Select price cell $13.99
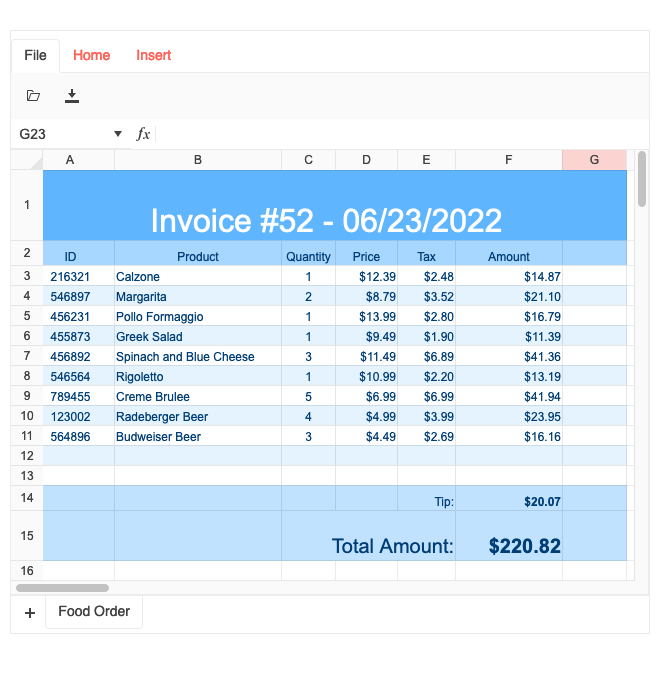The width and height of the screenshot is (660, 694). pyautogui.click(x=367, y=316)
